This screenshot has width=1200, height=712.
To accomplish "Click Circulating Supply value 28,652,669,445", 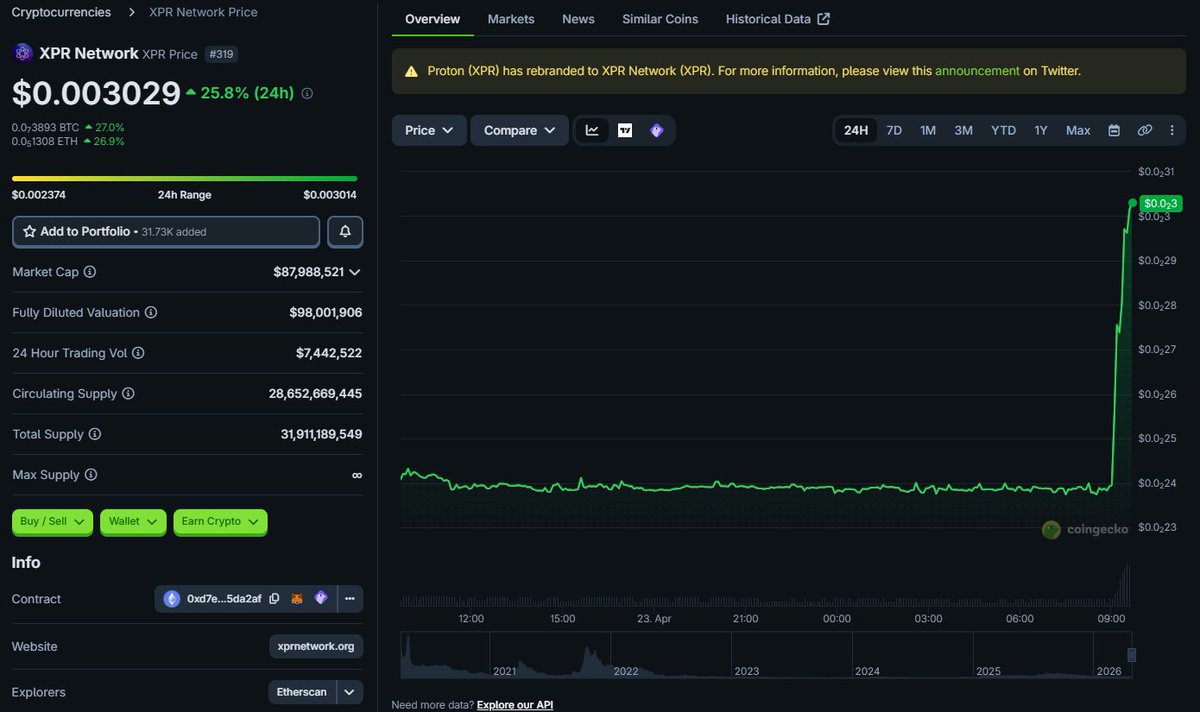I will click(315, 394).
